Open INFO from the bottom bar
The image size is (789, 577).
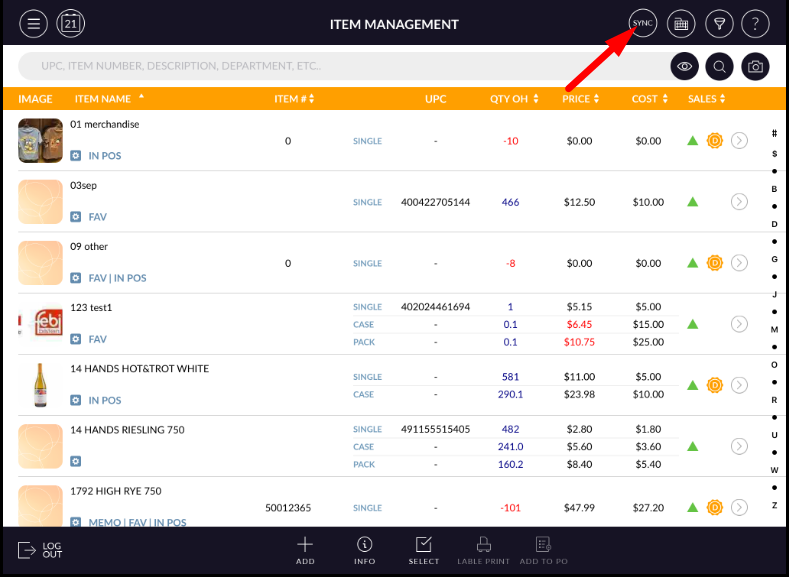pyautogui.click(x=364, y=550)
